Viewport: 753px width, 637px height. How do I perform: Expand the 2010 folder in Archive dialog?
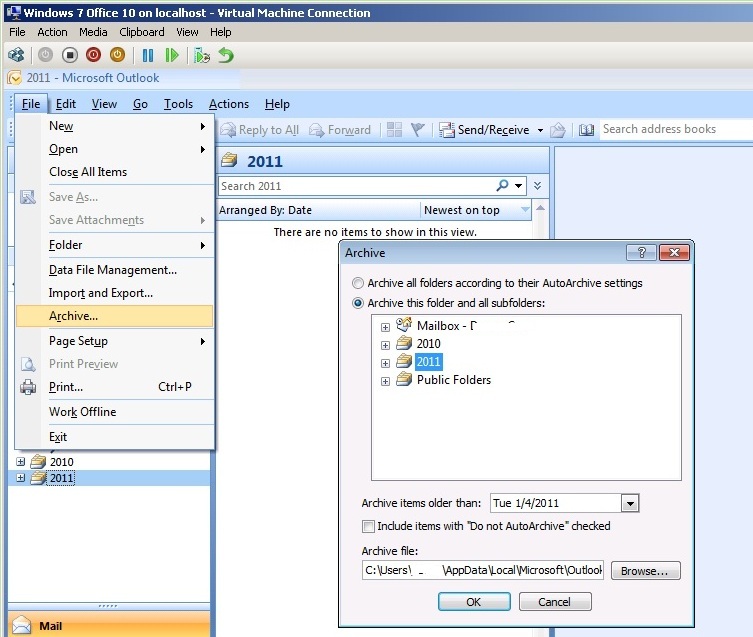tap(385, 345)
